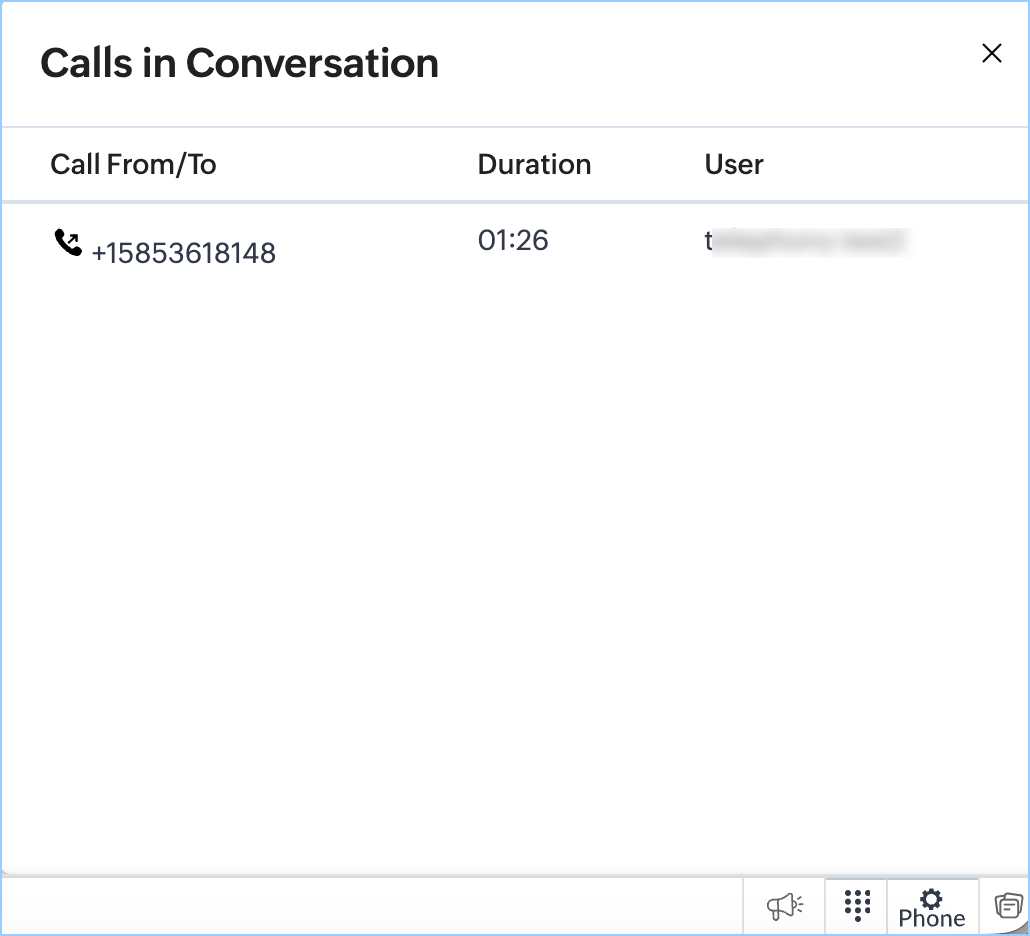Image resolution: width=1030 pixels, height=936 pixels.
Task: Click the User column header
Action: pos(734,164)
